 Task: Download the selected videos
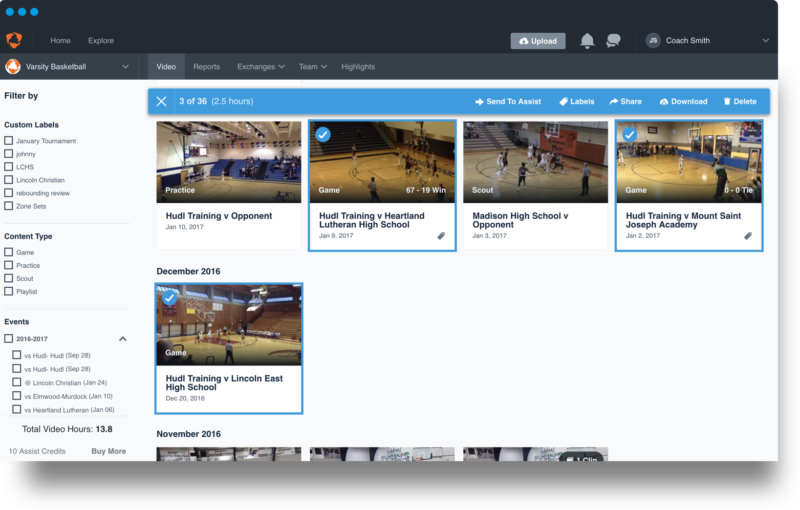pos(684,101)
